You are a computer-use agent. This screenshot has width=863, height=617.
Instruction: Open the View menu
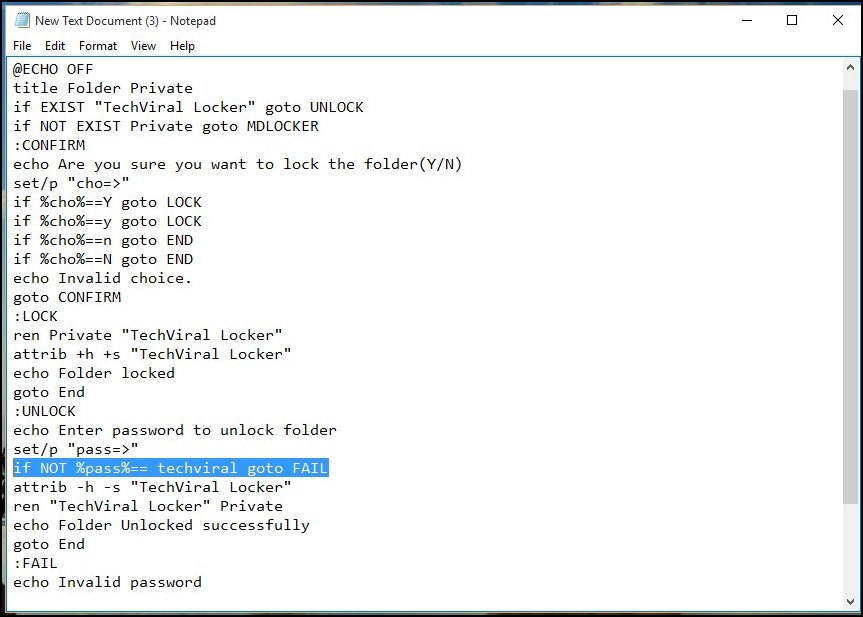[143, 46]
